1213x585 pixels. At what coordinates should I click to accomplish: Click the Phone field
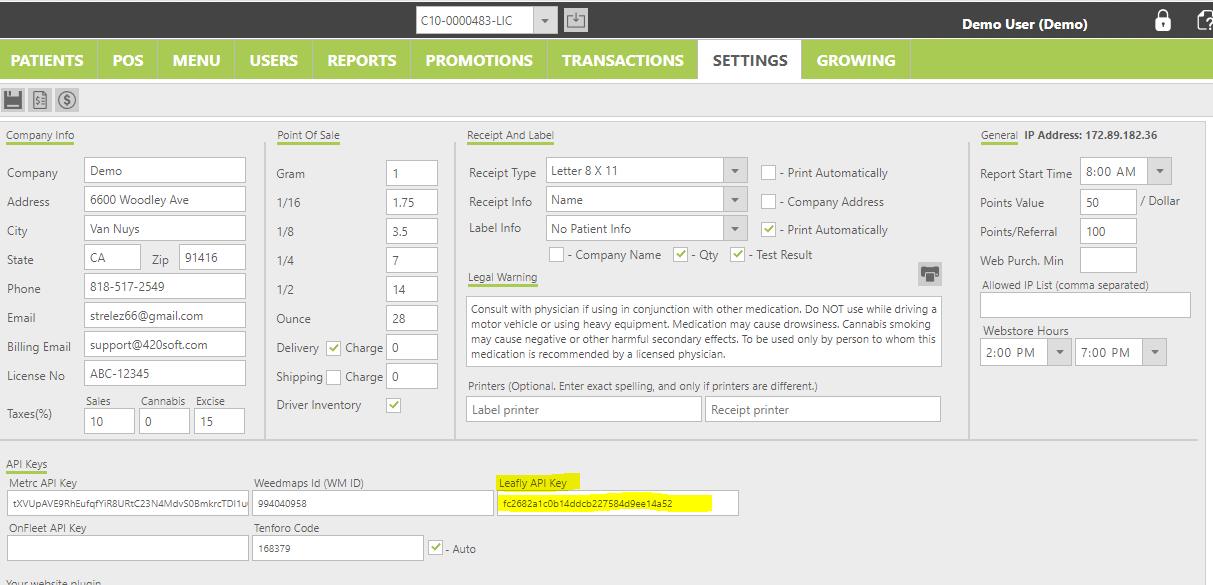pos(165,286)
